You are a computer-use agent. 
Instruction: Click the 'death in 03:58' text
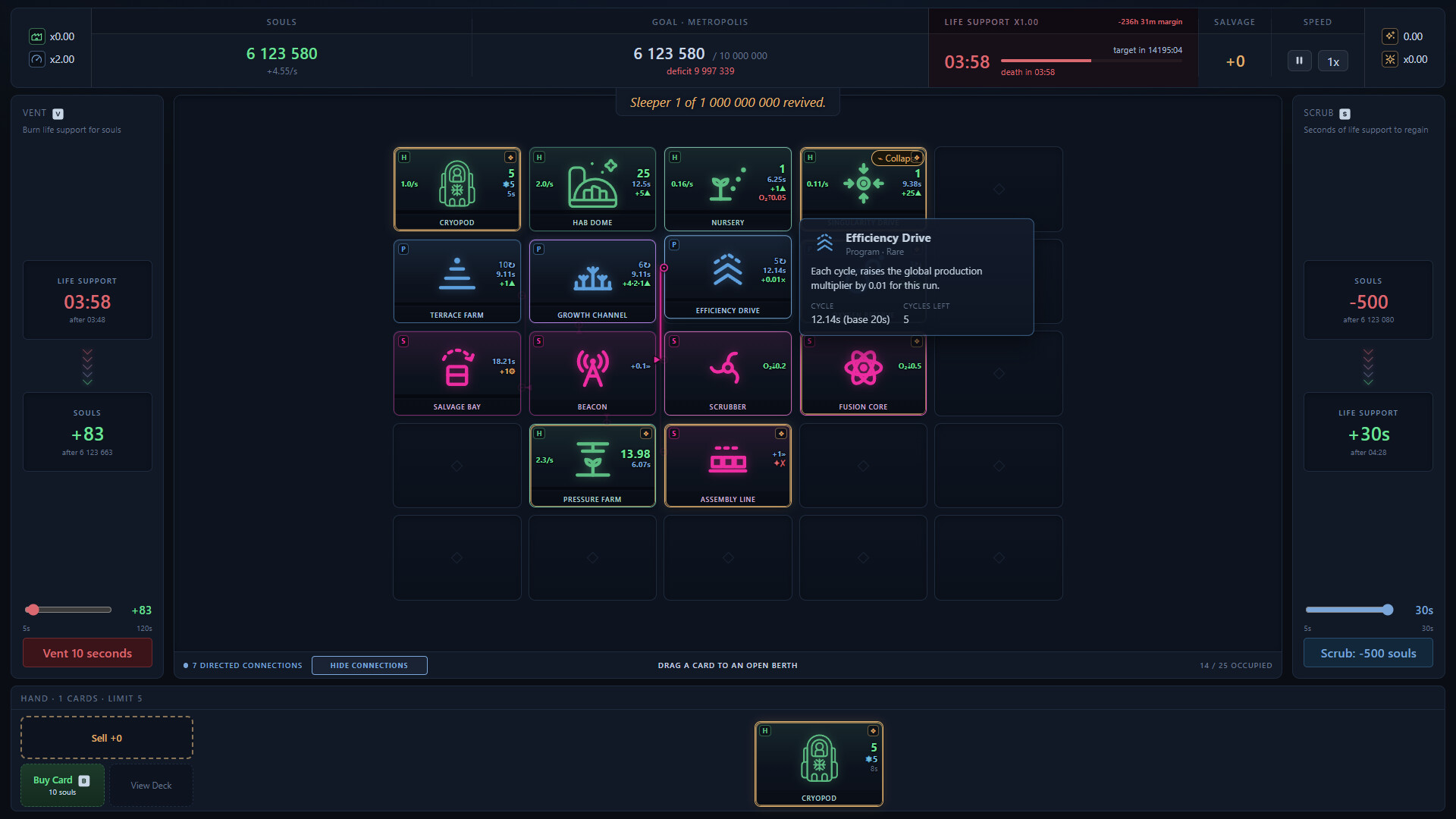point(1028,72)
